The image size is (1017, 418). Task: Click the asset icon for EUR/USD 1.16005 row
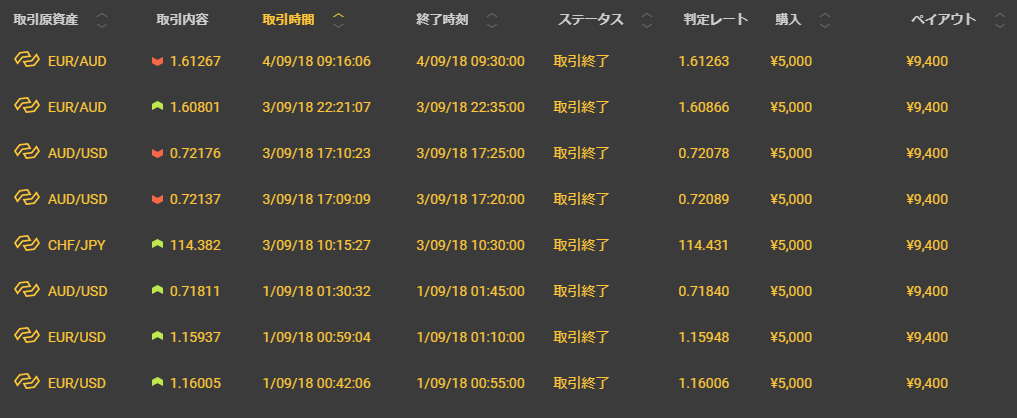pos(27,382)
